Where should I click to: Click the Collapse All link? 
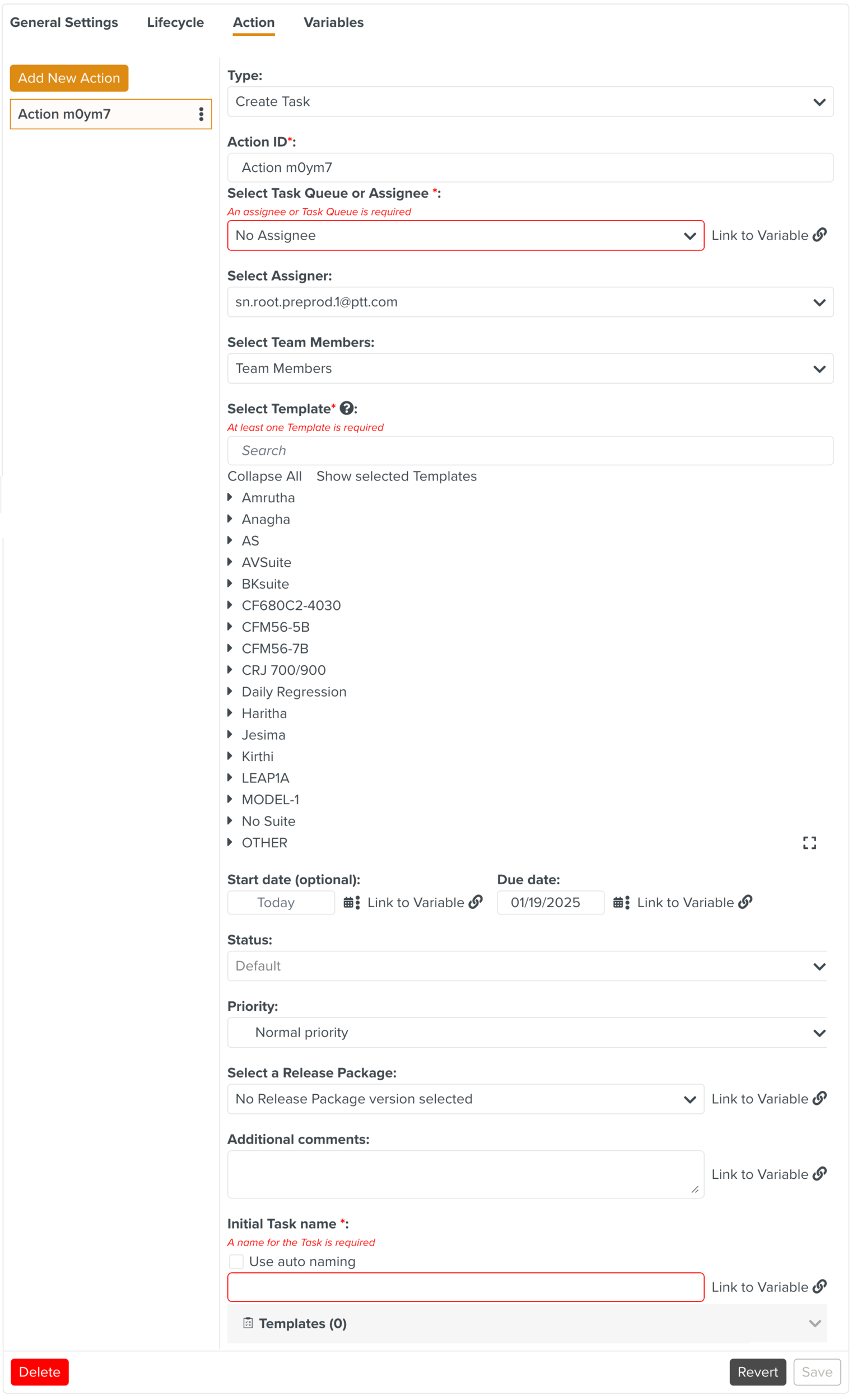(x=264, y=476)
